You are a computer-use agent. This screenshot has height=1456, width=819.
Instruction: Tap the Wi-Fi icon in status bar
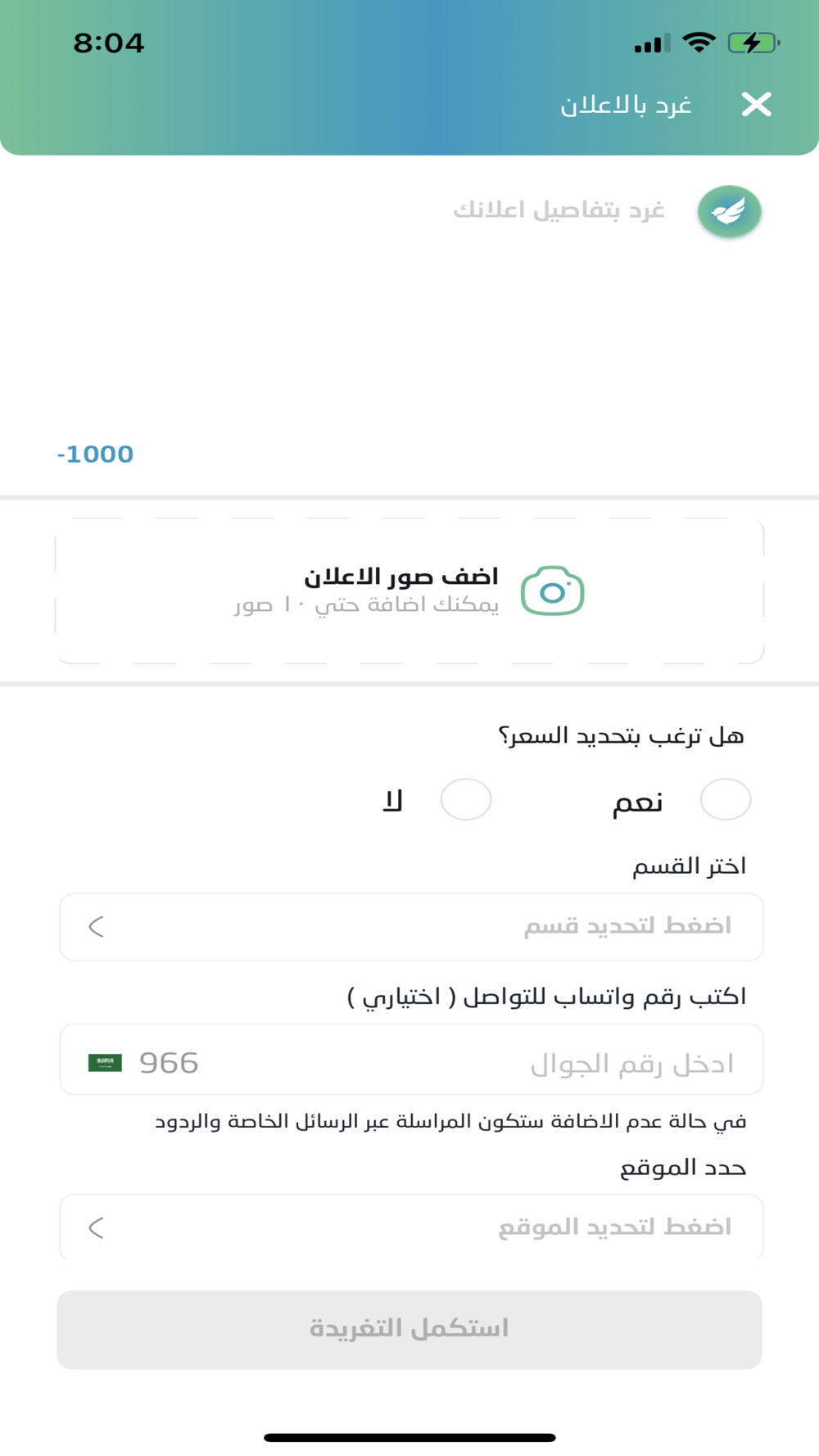[x=699, y=43]
